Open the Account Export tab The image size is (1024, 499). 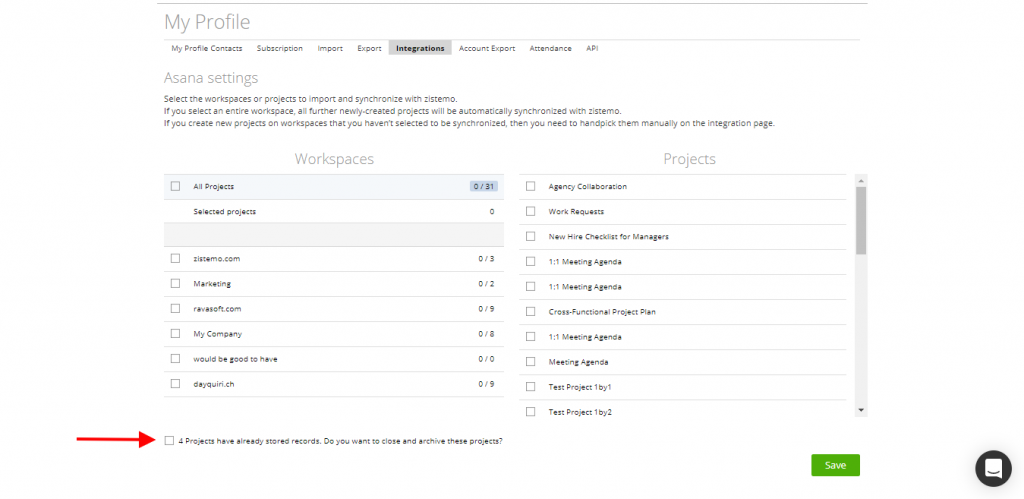tap(487, 48)
